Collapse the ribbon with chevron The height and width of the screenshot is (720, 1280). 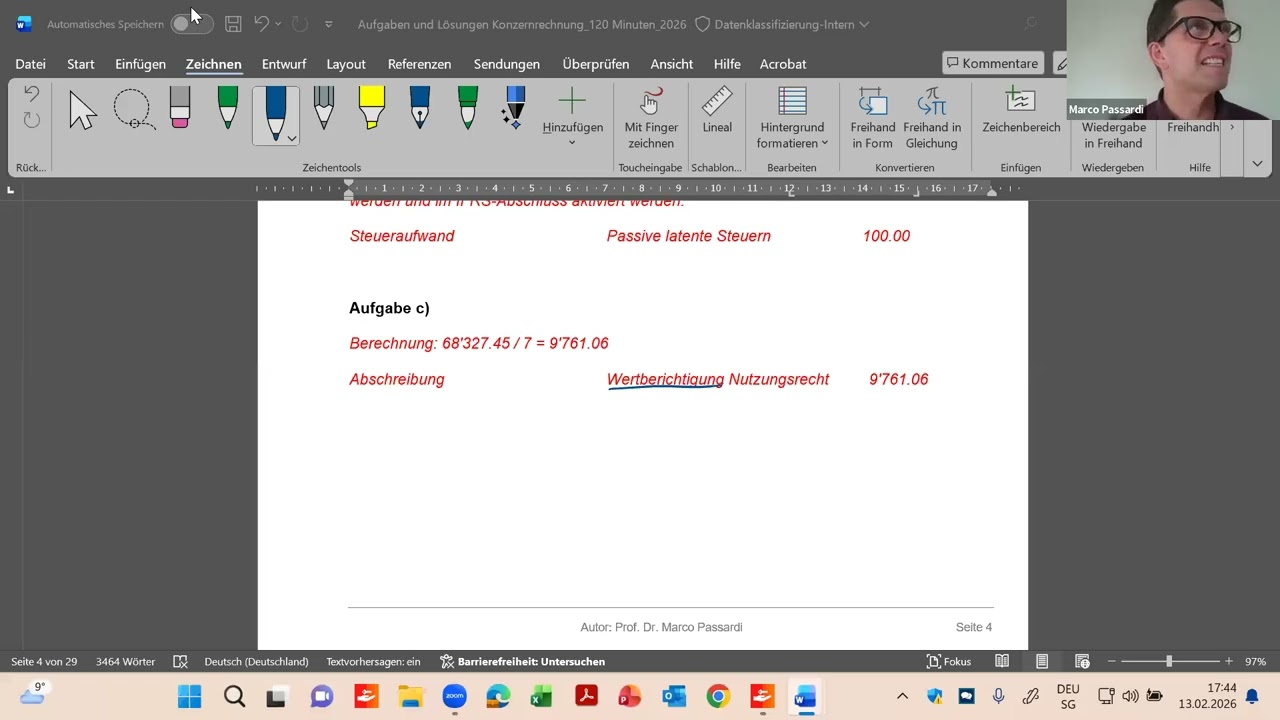[1257, 163]
